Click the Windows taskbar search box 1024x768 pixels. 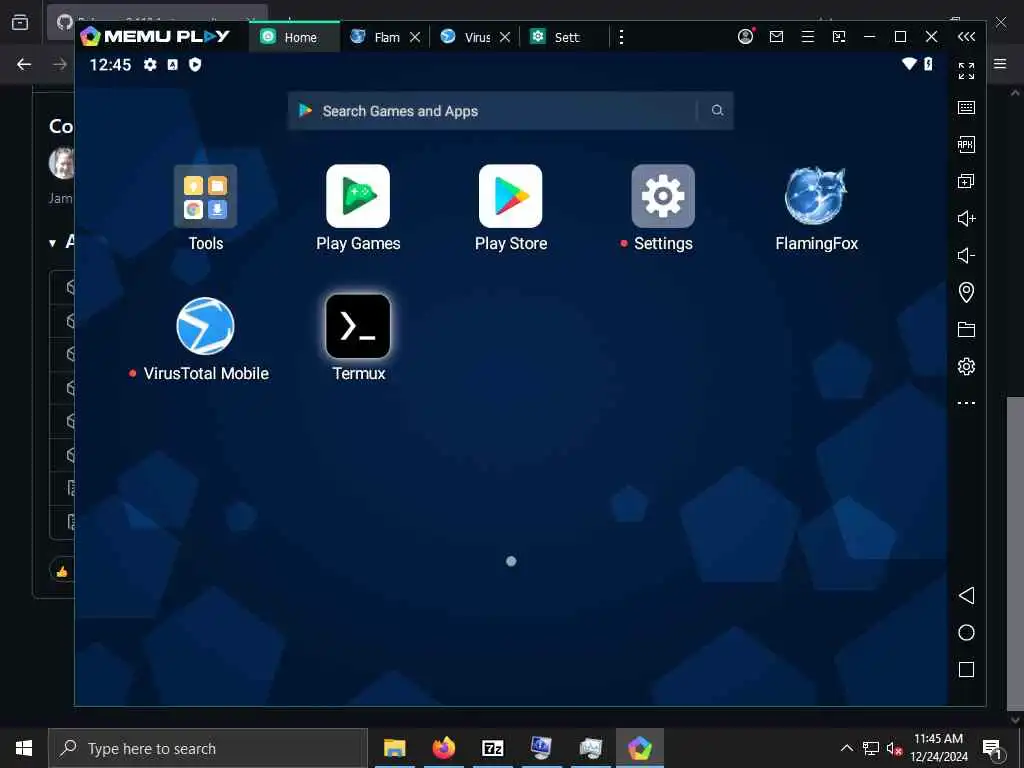[208, 748]
